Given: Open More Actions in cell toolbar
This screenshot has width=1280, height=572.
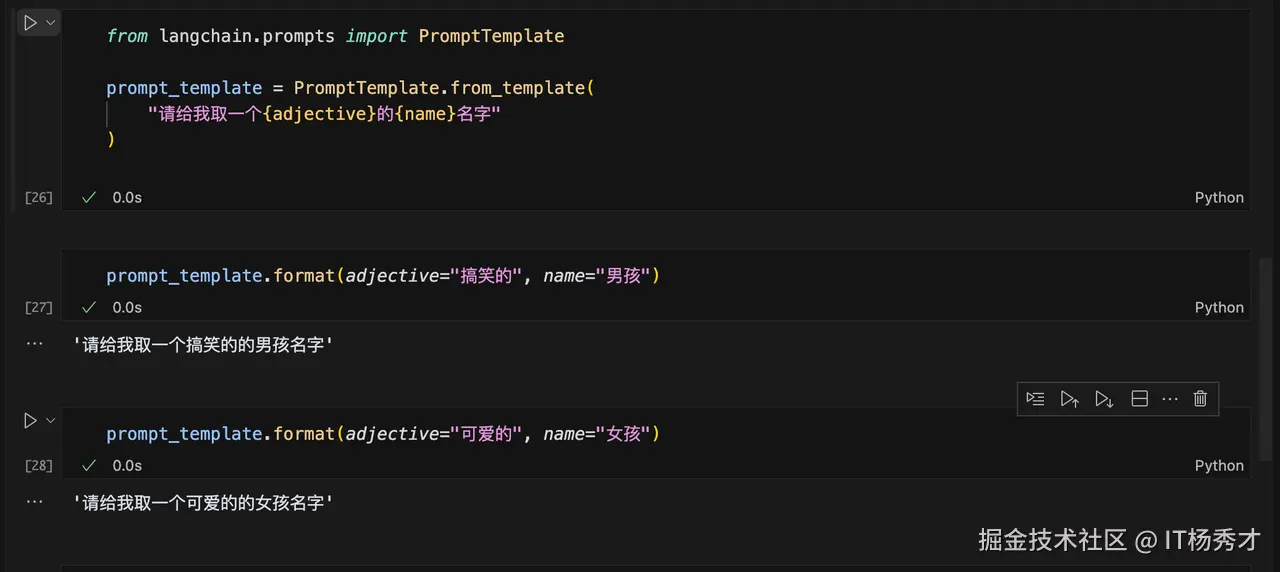Looking at the screenshot, I should (1170, 399).
